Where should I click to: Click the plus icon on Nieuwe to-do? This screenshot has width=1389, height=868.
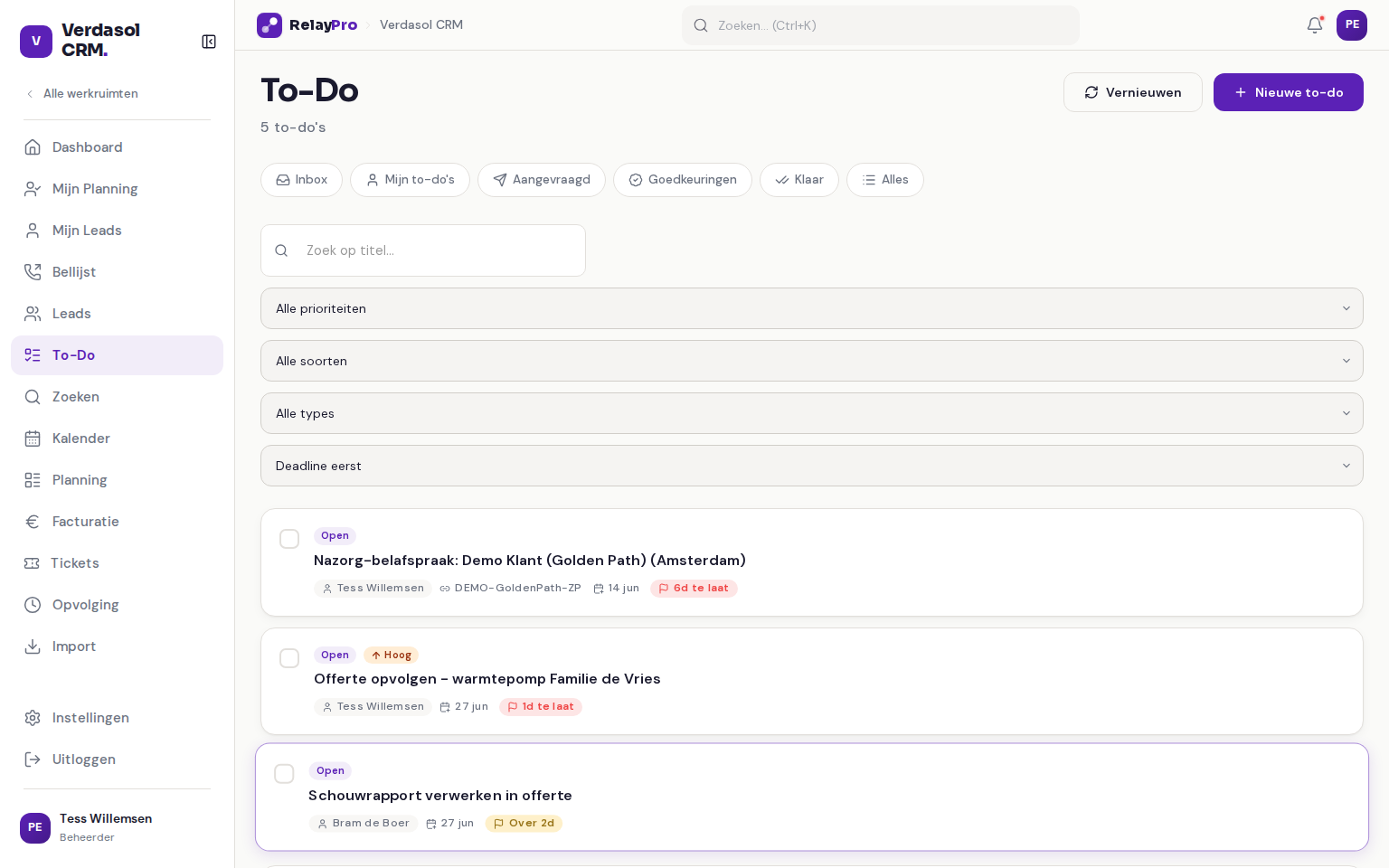point(1241,92)
